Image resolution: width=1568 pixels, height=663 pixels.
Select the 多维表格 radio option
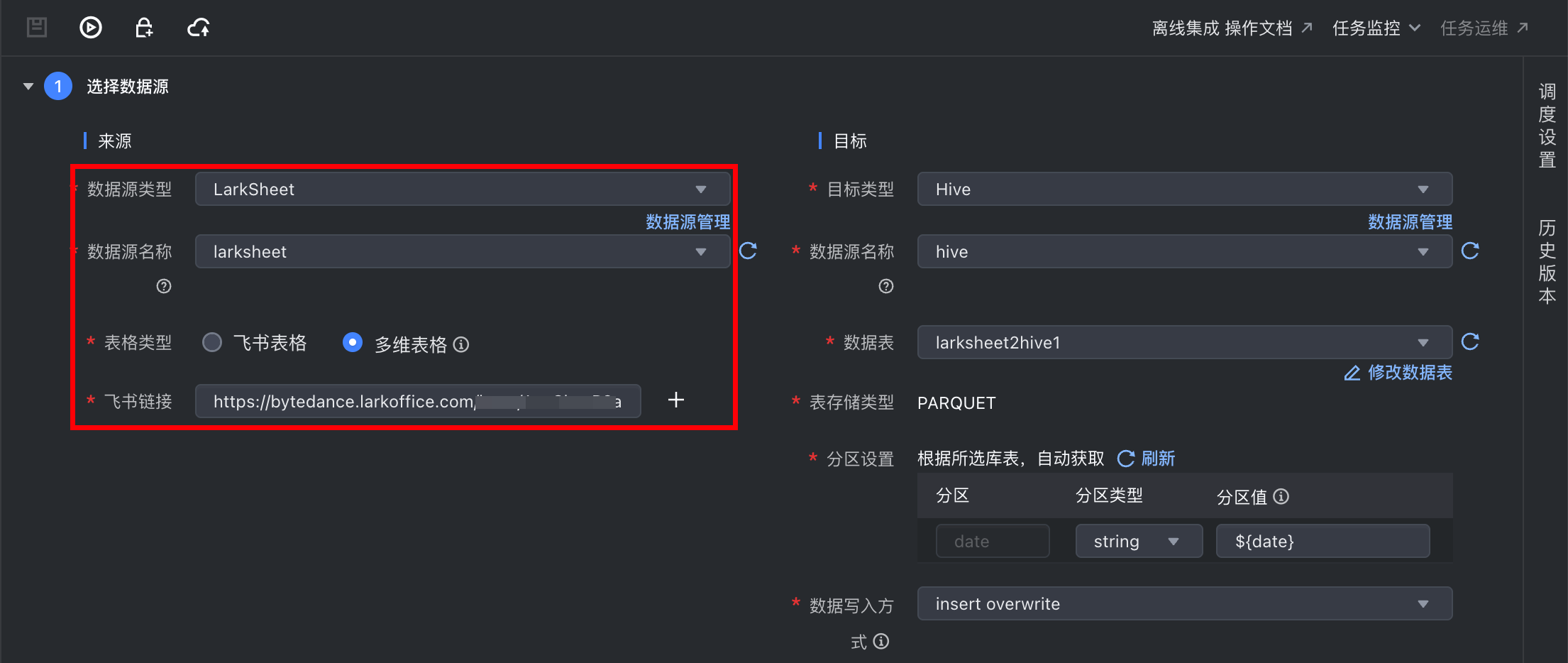[x=353, y=343]
